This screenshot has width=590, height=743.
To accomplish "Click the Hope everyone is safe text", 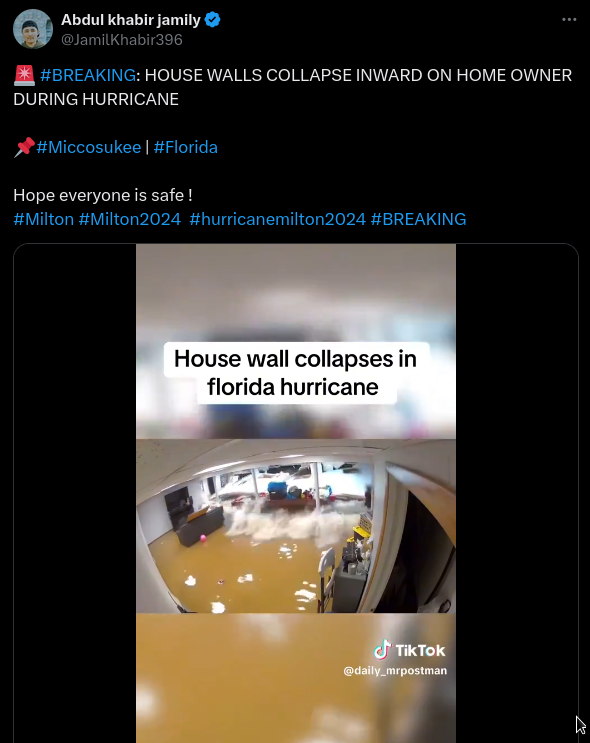I will click(103, 195).
